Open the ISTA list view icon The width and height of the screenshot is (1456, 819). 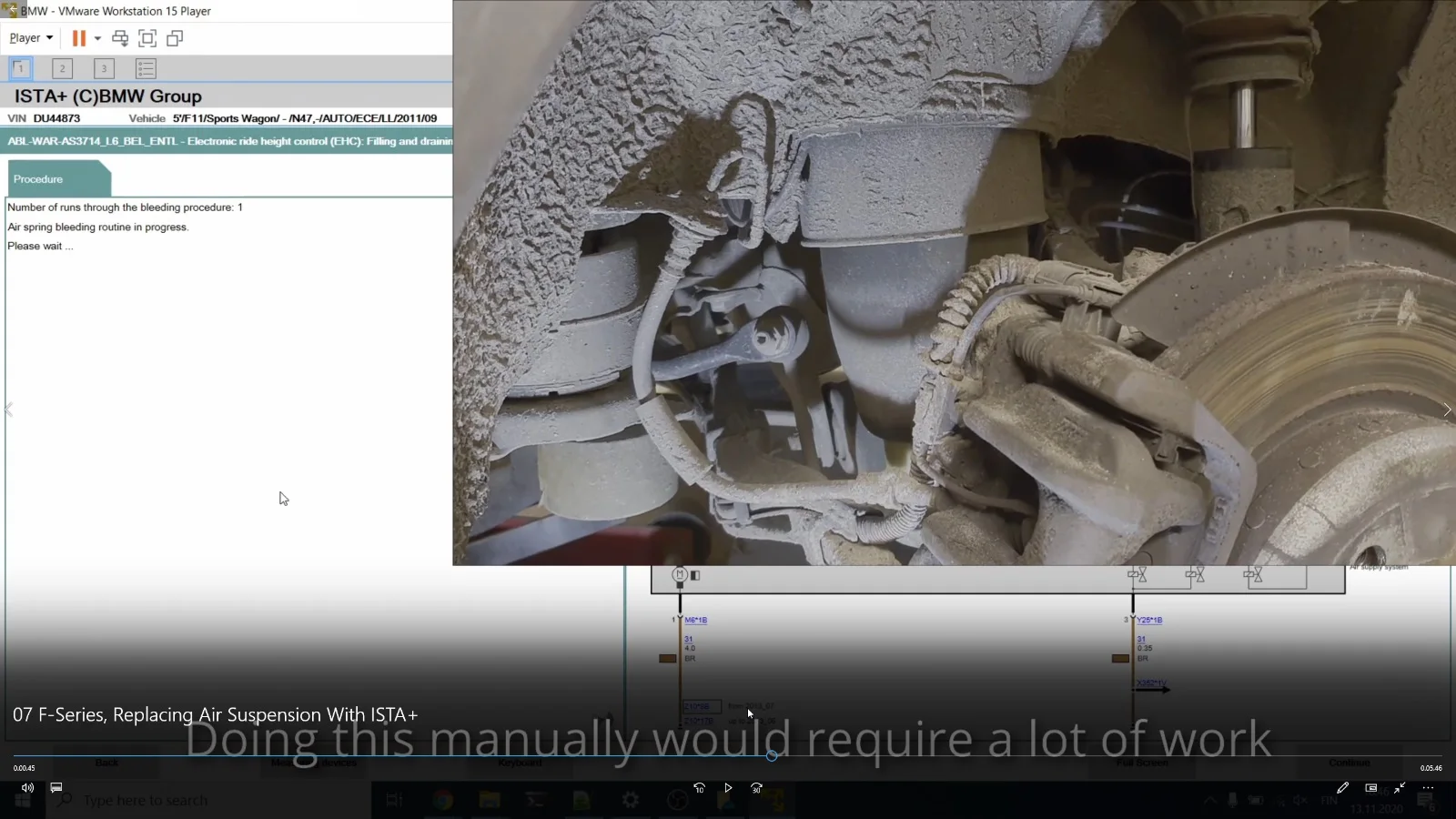146,68
